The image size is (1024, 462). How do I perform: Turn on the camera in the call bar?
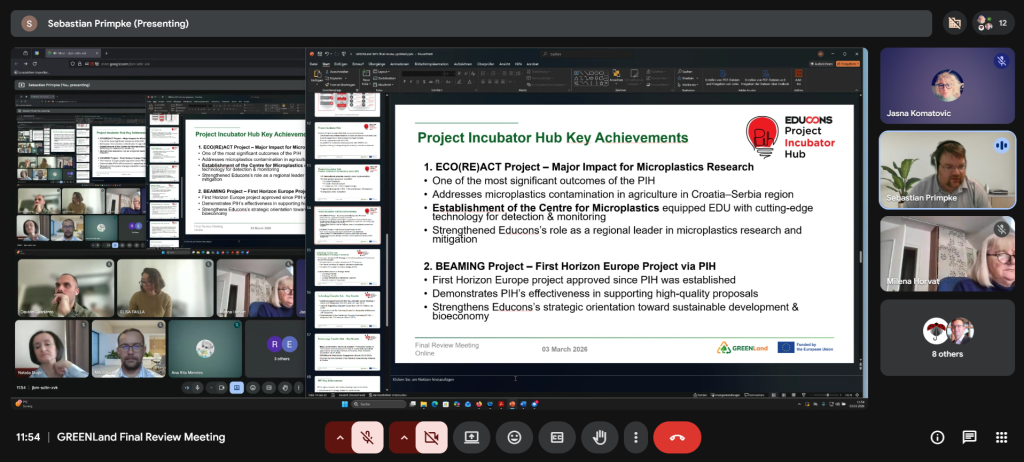[431, 437]
